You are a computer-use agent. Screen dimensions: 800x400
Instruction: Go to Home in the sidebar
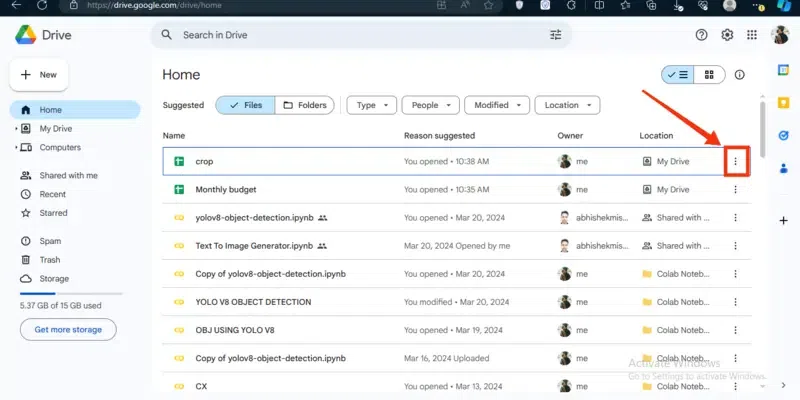tap(74, 110)
